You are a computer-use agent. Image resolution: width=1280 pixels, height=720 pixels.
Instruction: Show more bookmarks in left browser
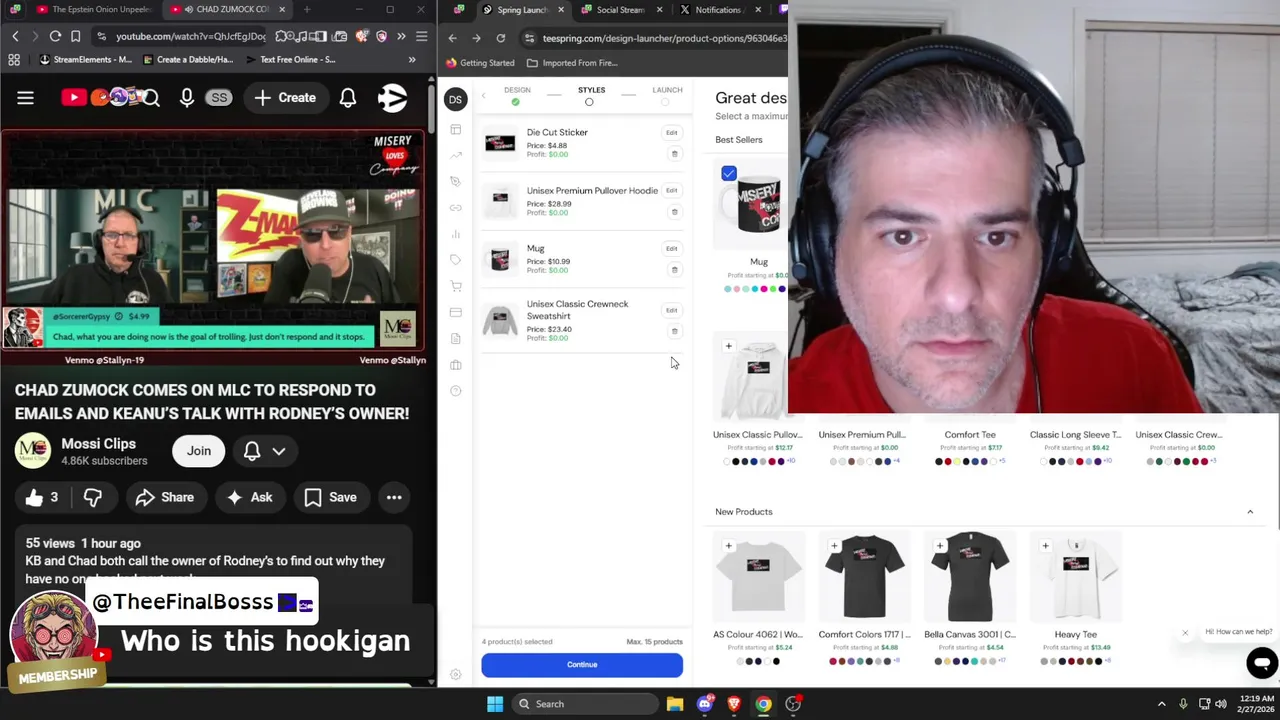coord(412,60)
